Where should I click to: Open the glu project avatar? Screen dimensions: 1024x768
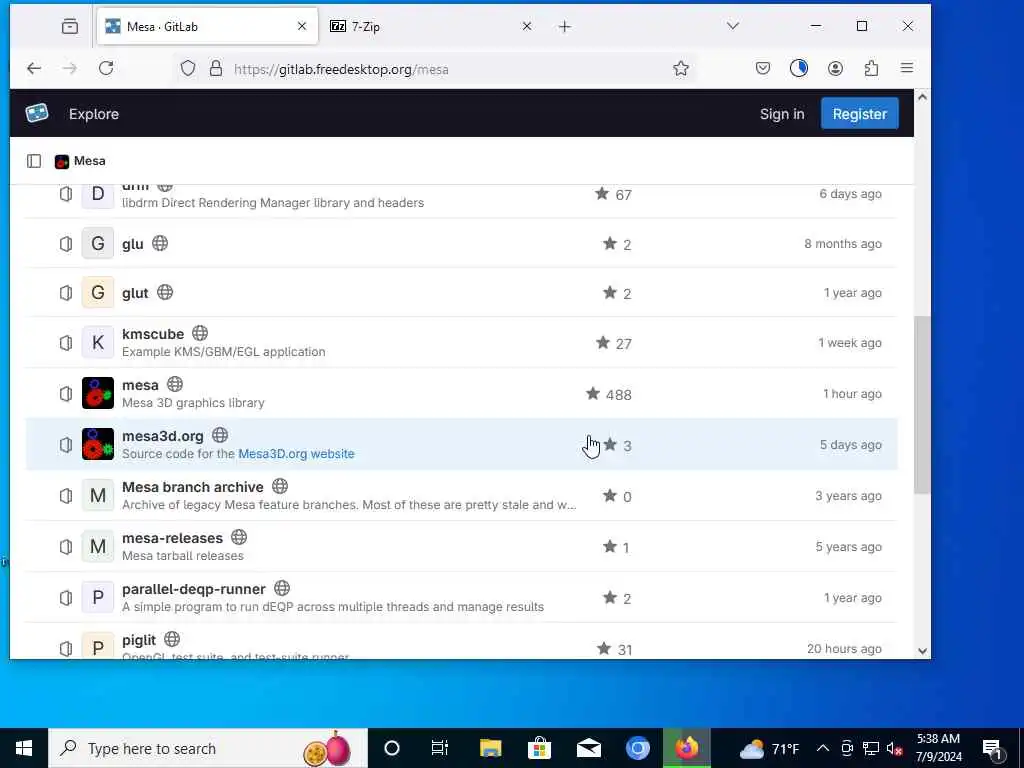pos(98,244)
